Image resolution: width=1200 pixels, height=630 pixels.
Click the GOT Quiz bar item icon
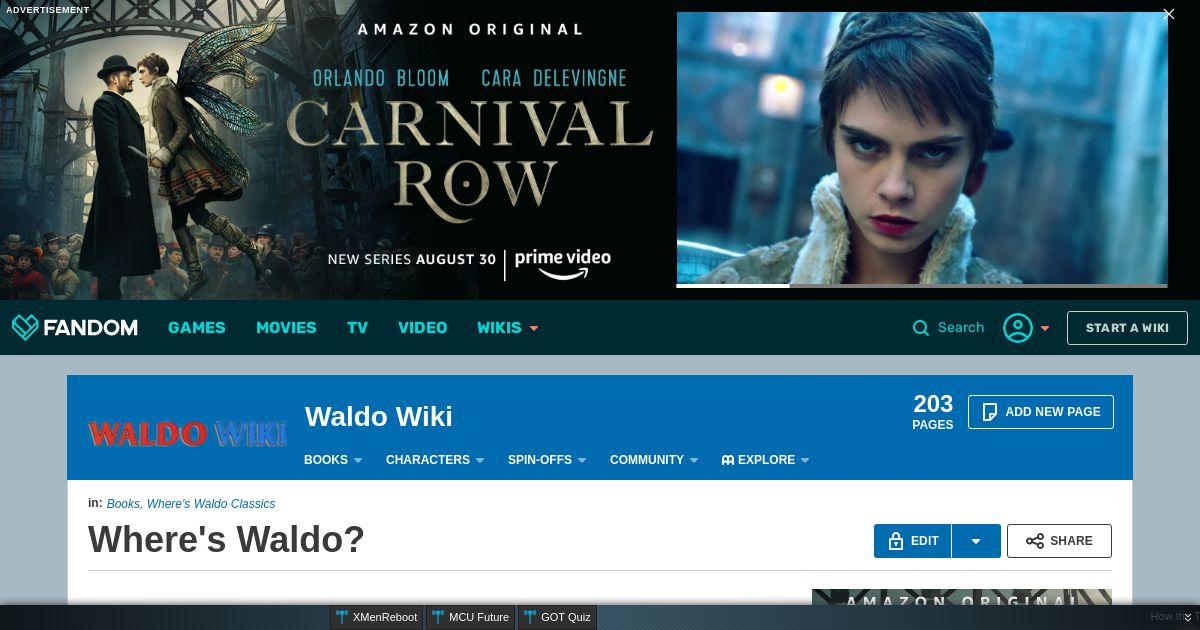pyautogui.click(x=530, y=617)
